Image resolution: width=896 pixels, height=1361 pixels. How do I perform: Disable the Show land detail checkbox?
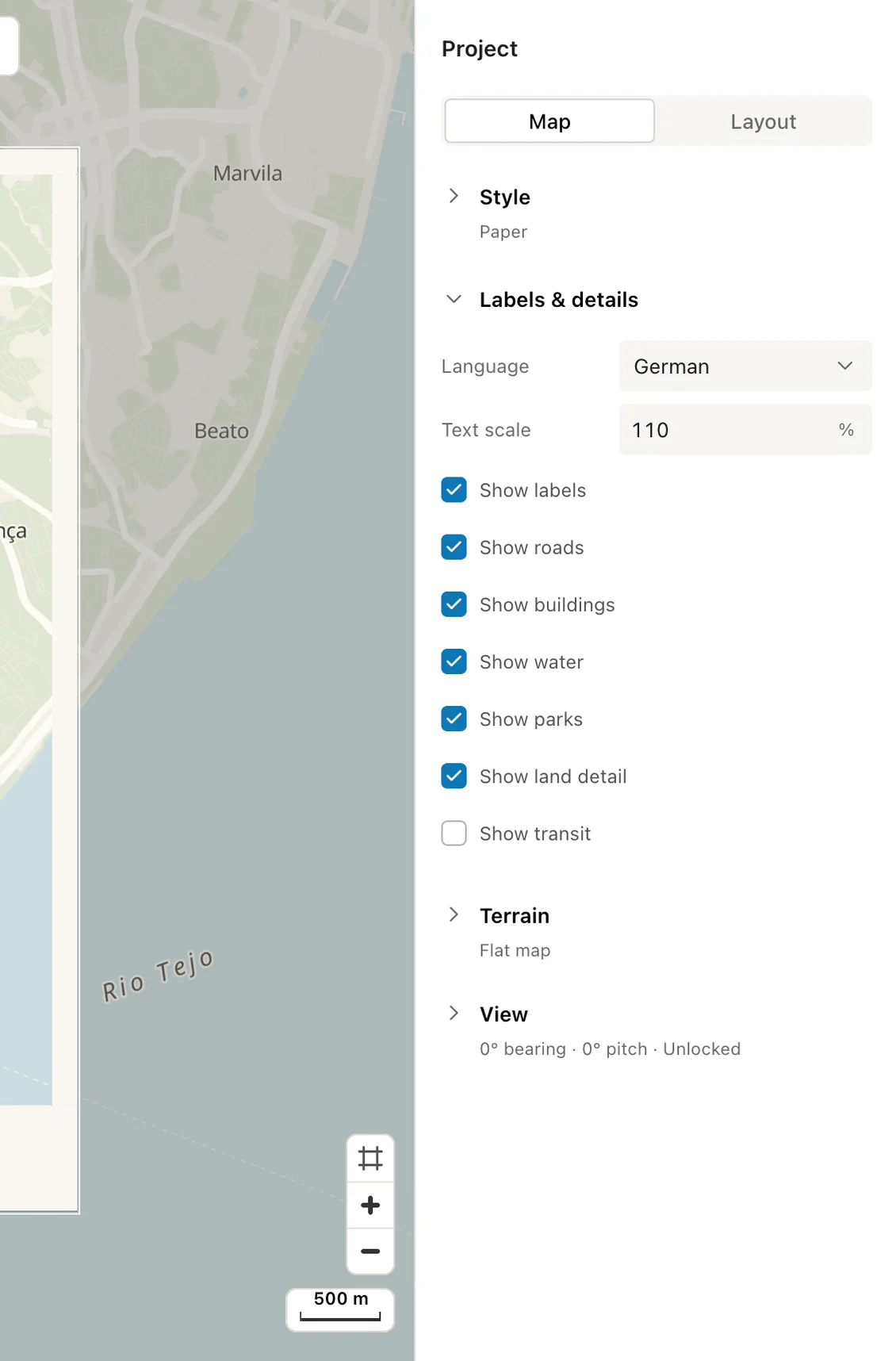click(454, 776)
